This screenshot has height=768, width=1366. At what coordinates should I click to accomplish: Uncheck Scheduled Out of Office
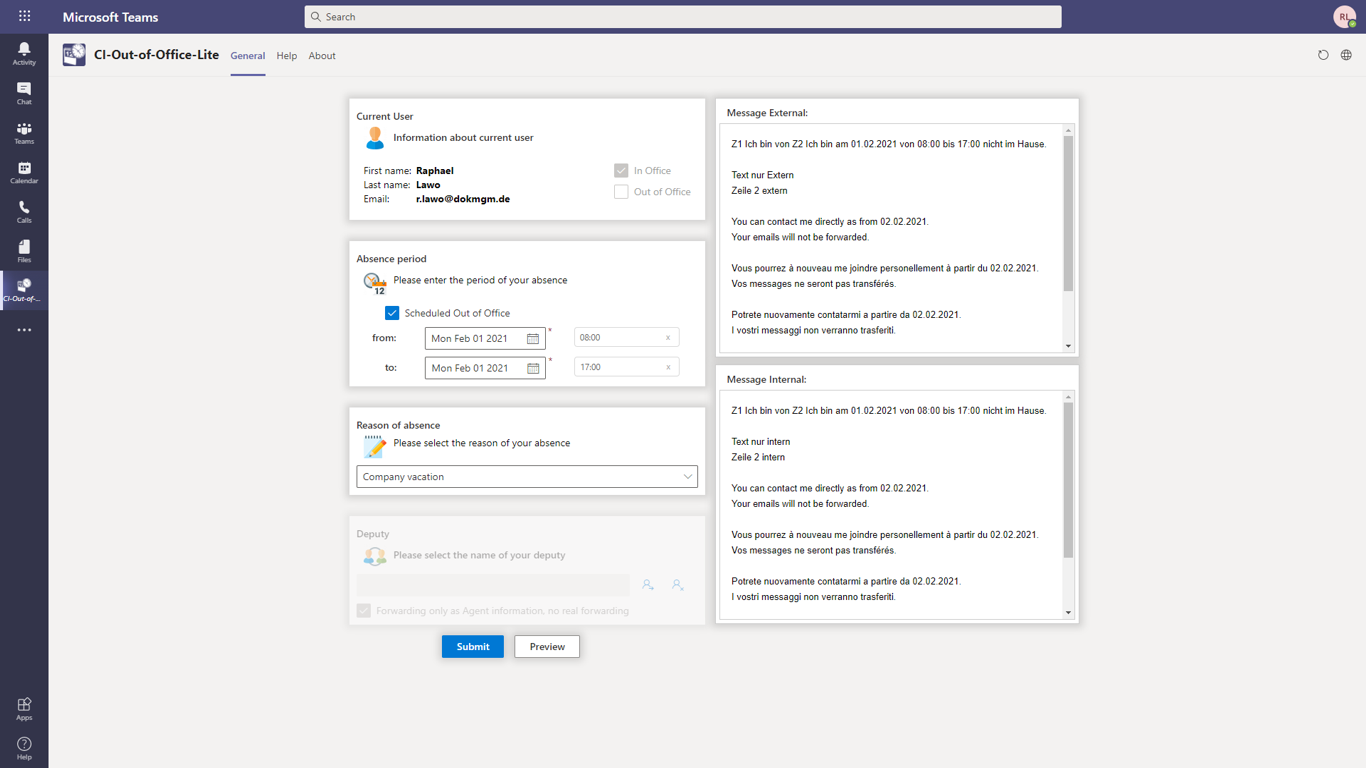(392, 313)
